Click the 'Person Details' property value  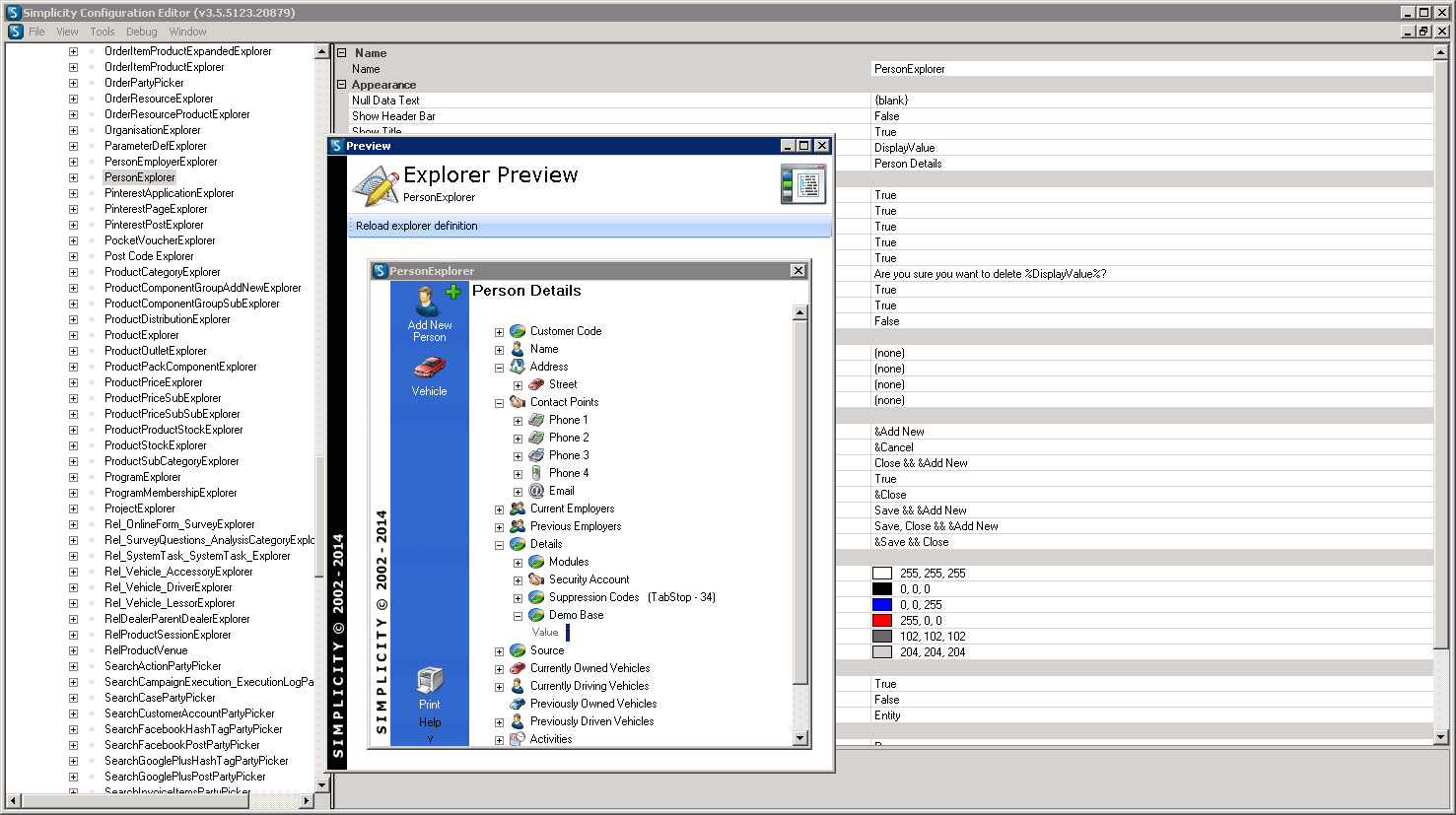click(1151, 164)
